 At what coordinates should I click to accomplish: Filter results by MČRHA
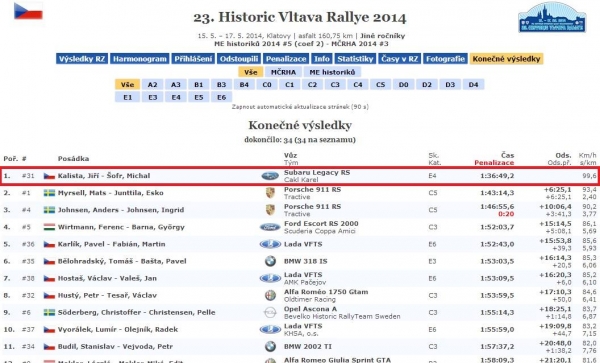click(x=283, y=72)
